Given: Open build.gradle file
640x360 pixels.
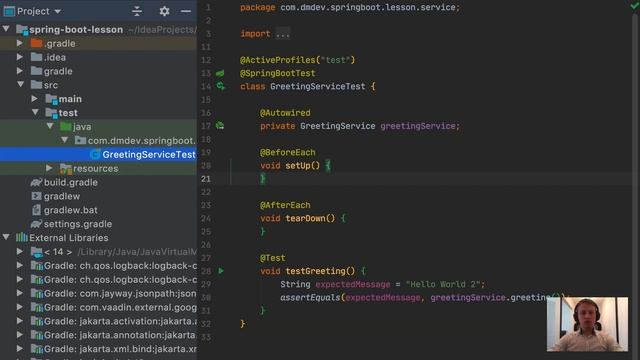Looking at the screenshot, I should click(71, 182).
